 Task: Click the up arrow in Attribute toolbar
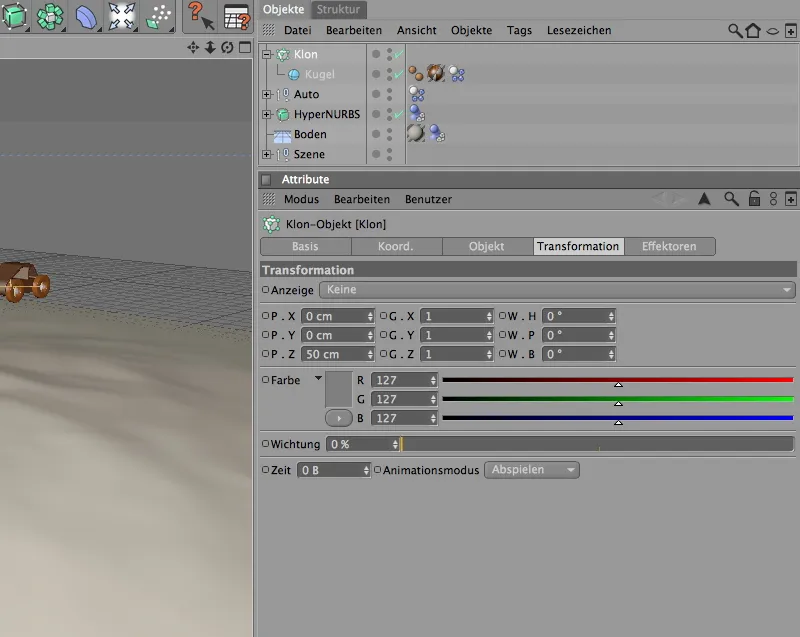[x=703, y=199]
